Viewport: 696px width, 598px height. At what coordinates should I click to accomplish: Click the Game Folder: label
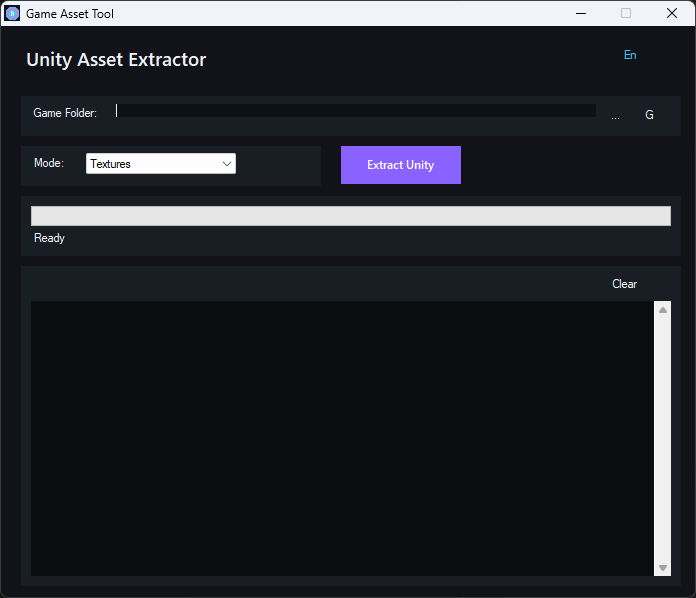[65, 113]
